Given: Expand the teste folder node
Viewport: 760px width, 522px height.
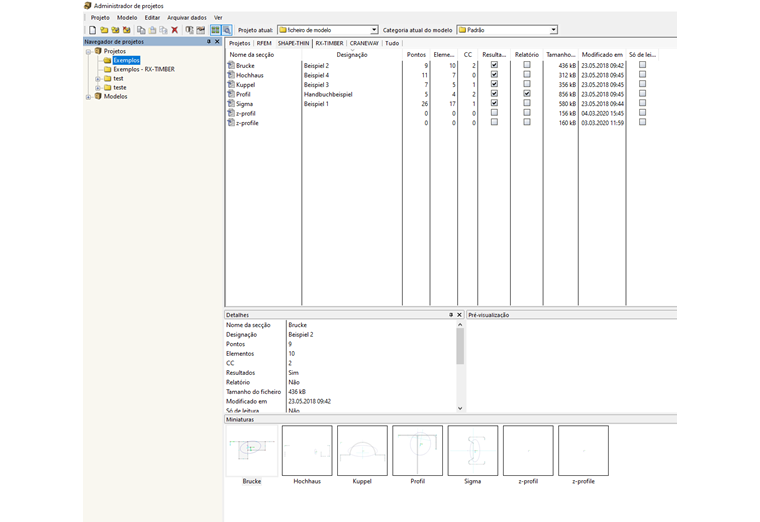Looking at the screenshot, I should pos(98,88).
